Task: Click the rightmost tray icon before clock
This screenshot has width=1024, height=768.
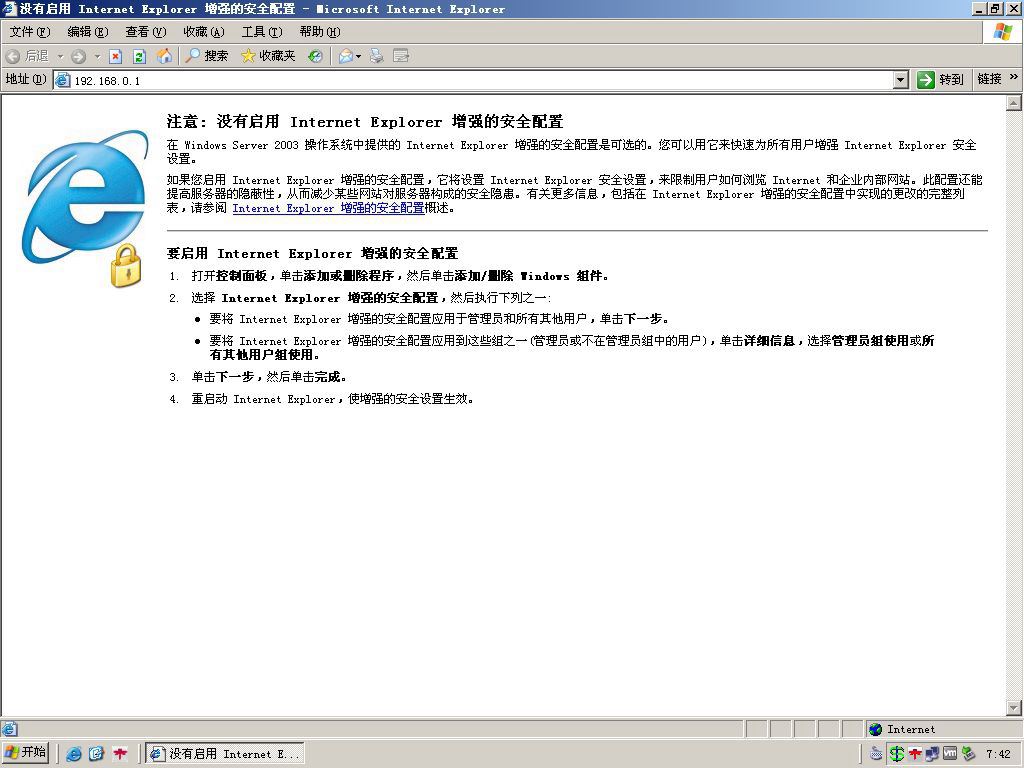Action: coord(968,754)
